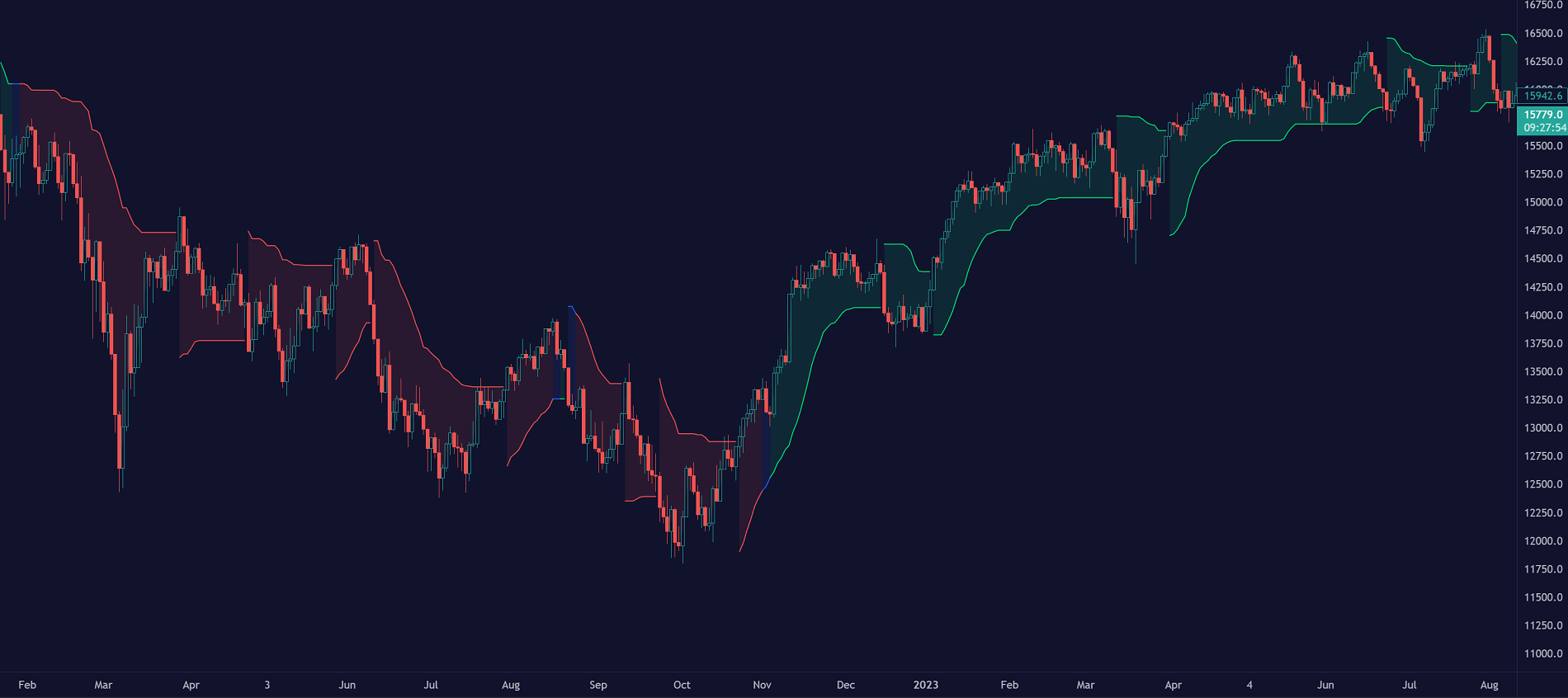Pick the 12500.0 price axis label
The width and height of the screenshot is (1568, 698).
click(x=1543, y=484)
